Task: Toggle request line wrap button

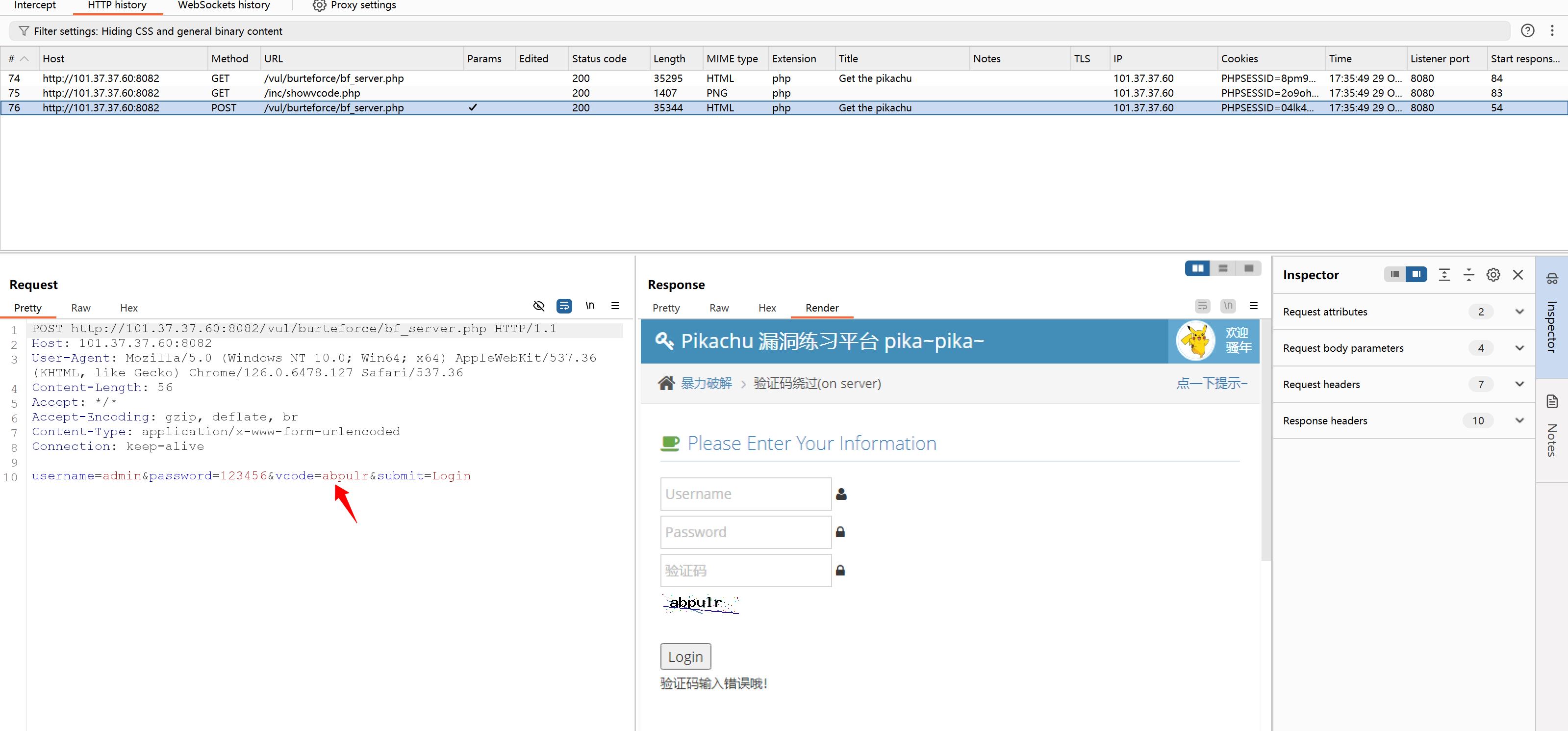Action: [564, 306]
